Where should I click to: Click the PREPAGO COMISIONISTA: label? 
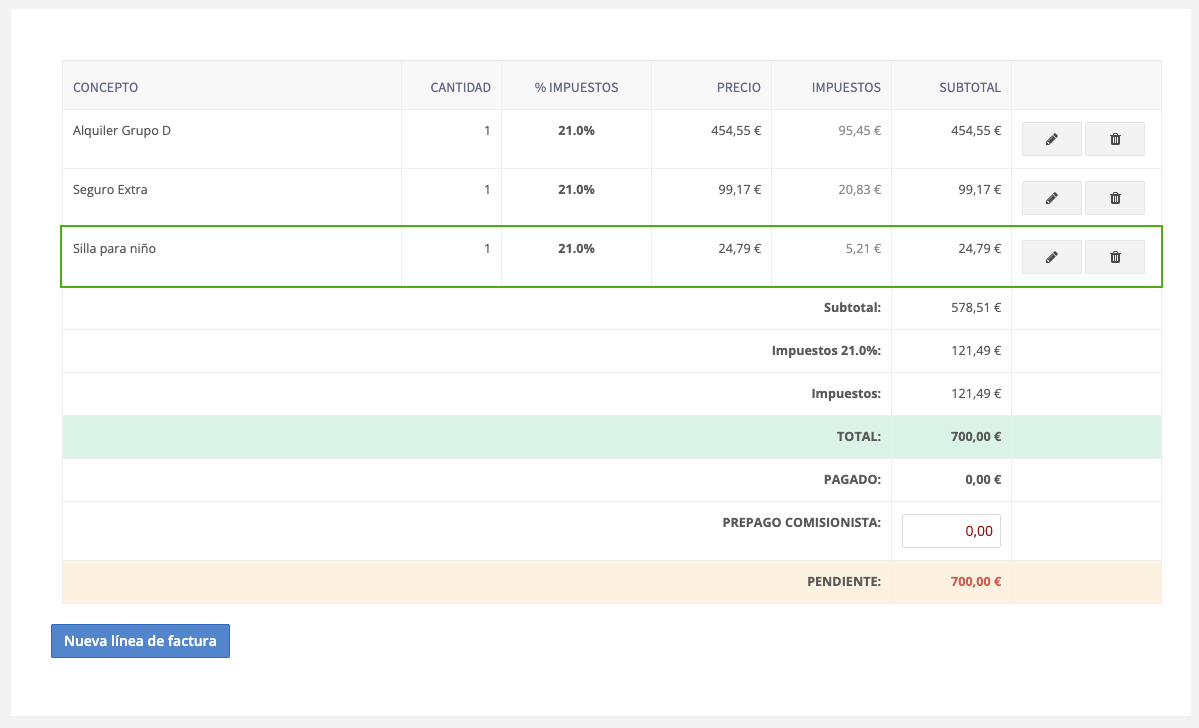coord(801,522)
